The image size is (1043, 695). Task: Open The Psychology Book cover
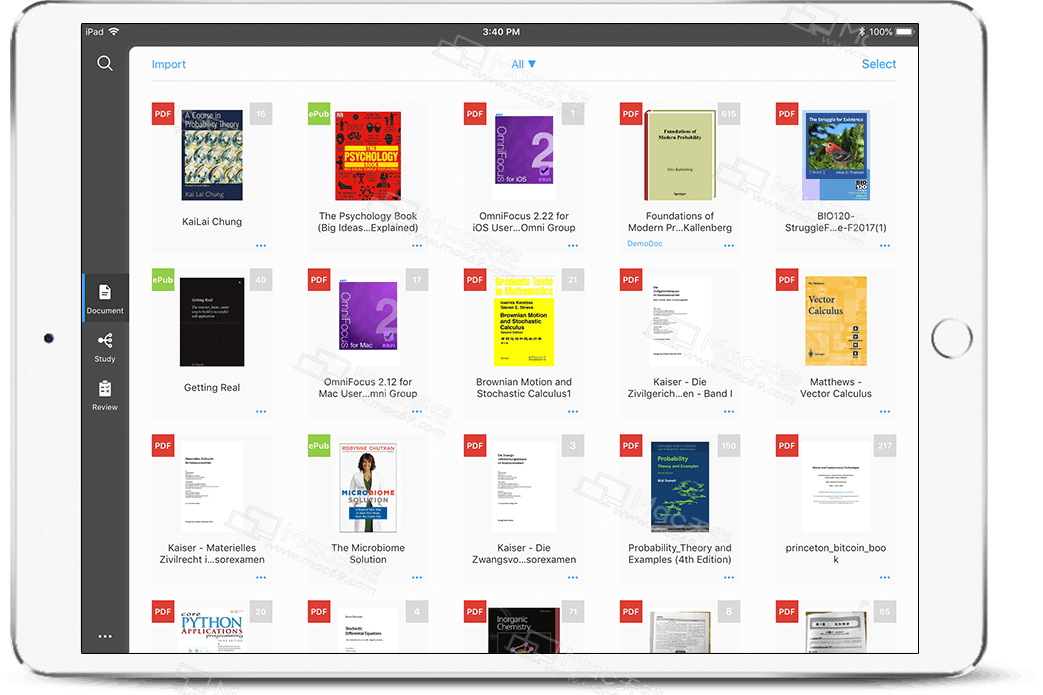[368, 156]
